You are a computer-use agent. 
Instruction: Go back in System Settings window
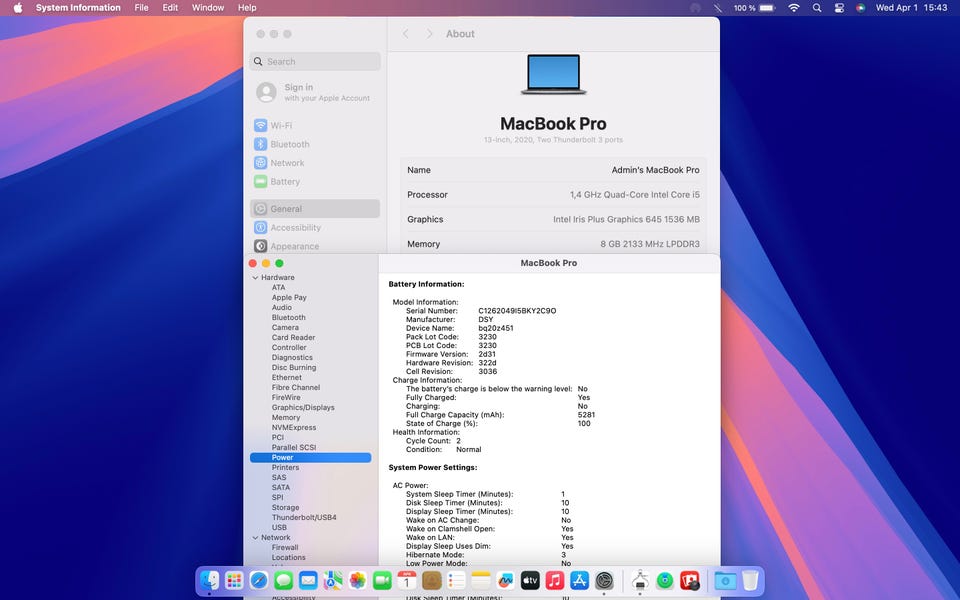pos(405,34)
